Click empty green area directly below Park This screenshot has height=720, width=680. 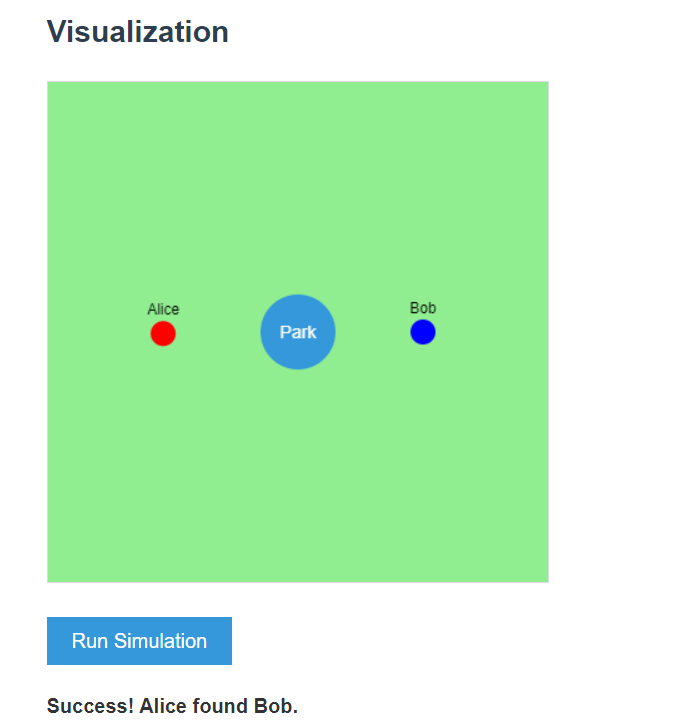point(298,460)
